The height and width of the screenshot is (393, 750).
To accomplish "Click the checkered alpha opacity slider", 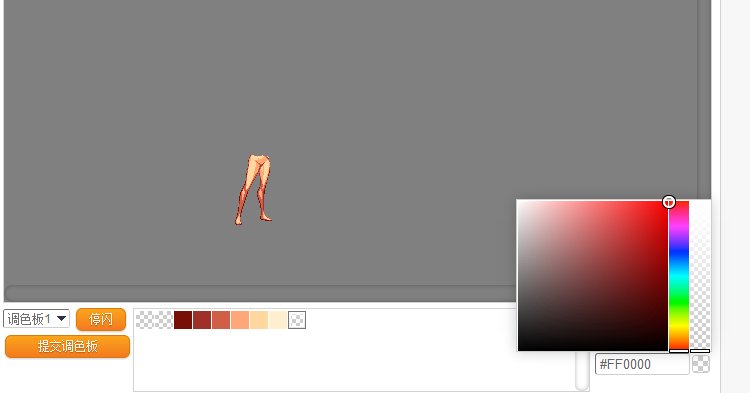I will coord(700,275).
